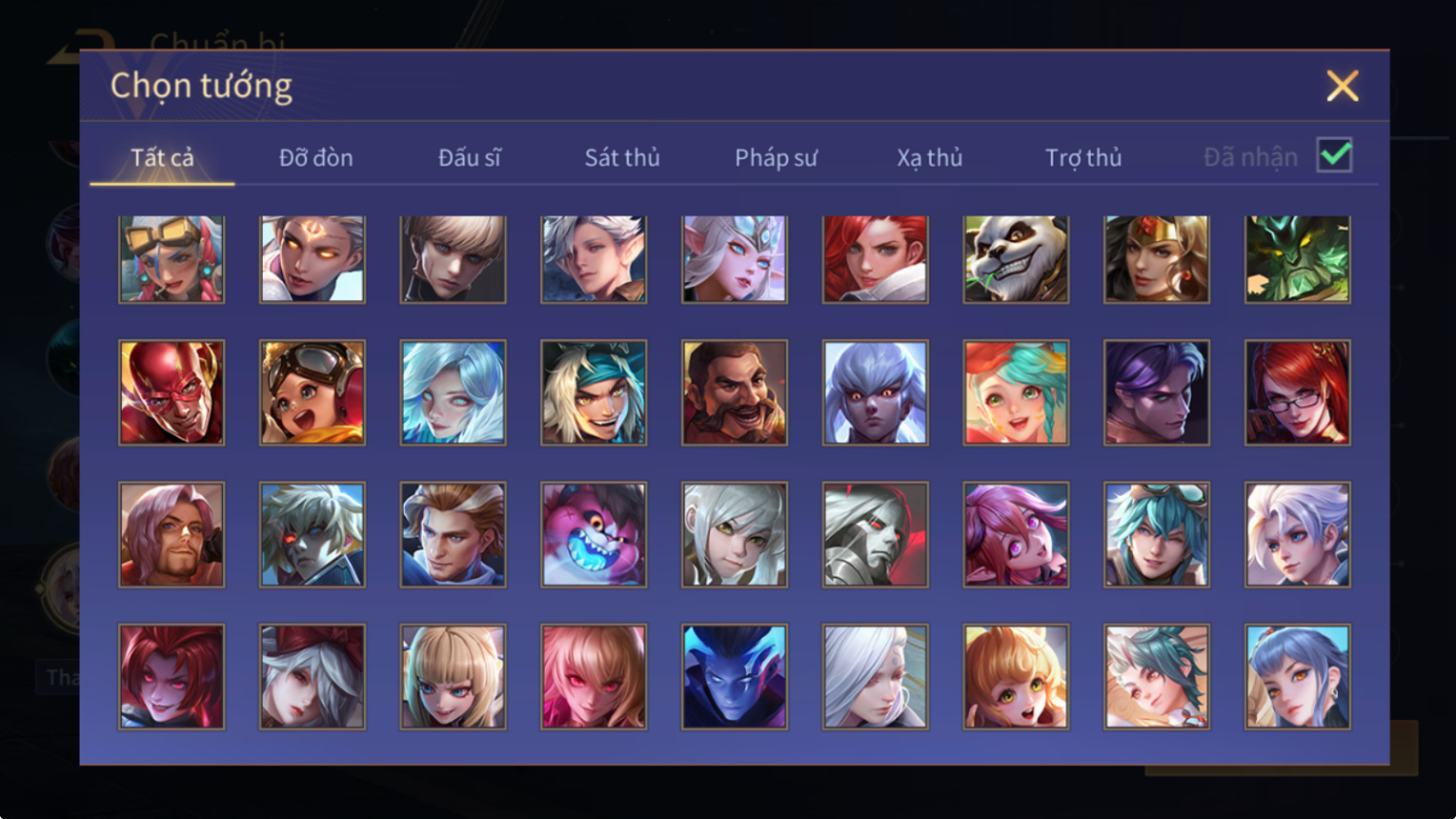1456x819 pixels.
Task: Select the green horned monster hero
Action: pyautogui.click(x=1297, y=259)
